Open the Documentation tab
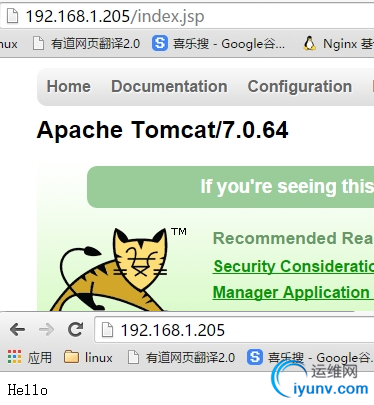Viewport: 374px width, 405px height. click(169, 87)
